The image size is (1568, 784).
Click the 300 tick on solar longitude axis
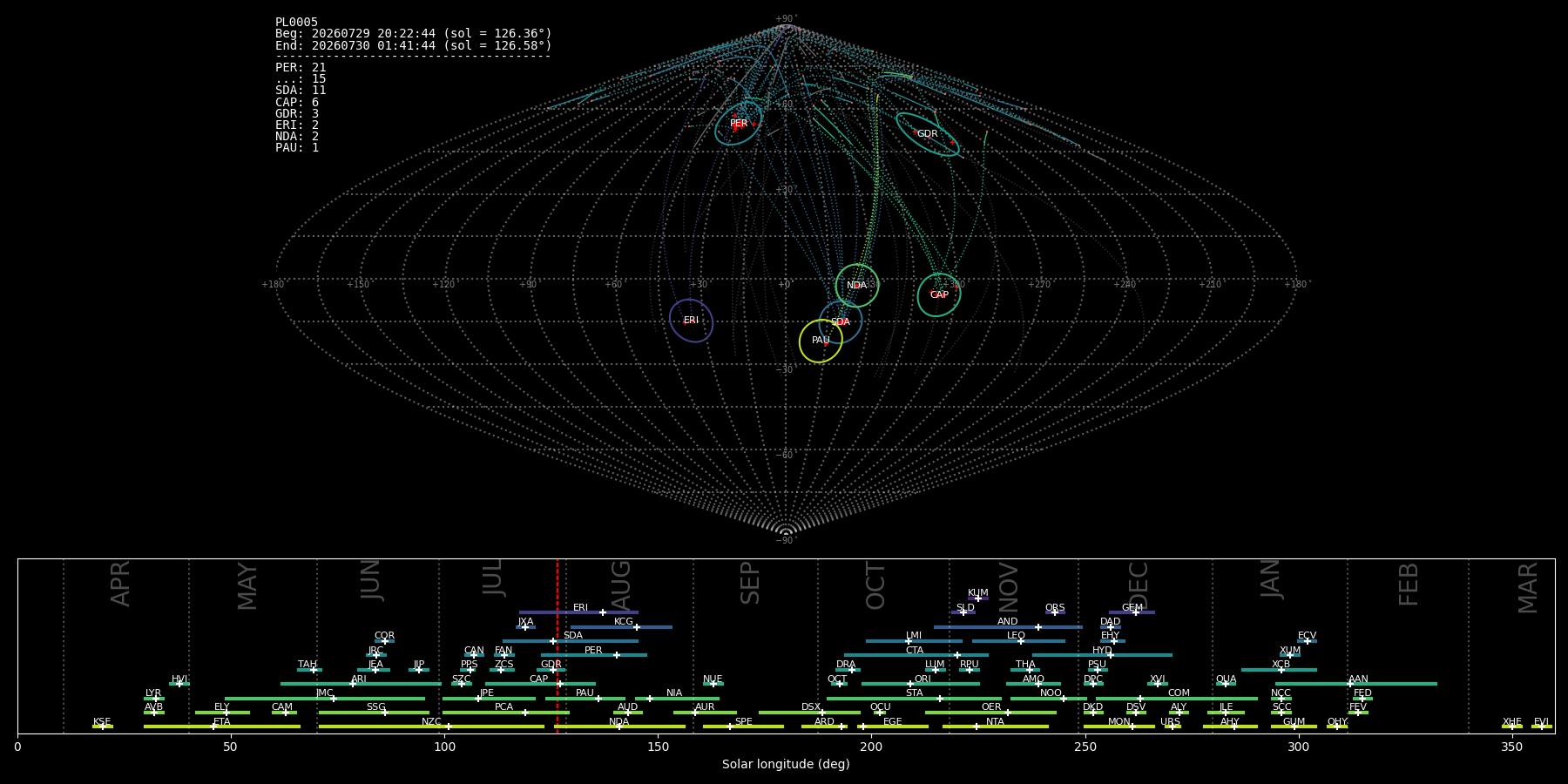click(1298, 747)
